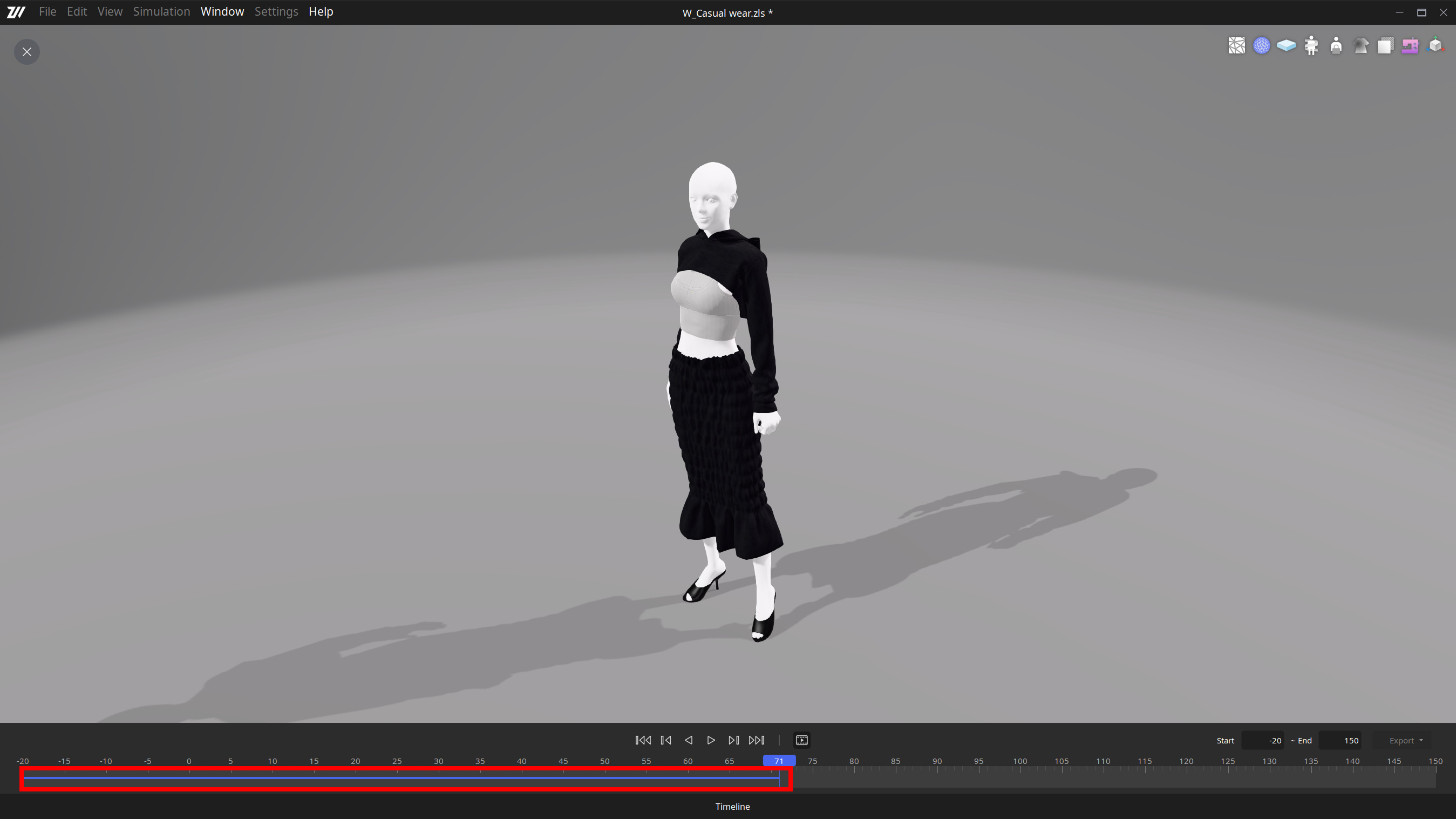
Task: Jump to the last timeline frame
Action: [756, 740]
